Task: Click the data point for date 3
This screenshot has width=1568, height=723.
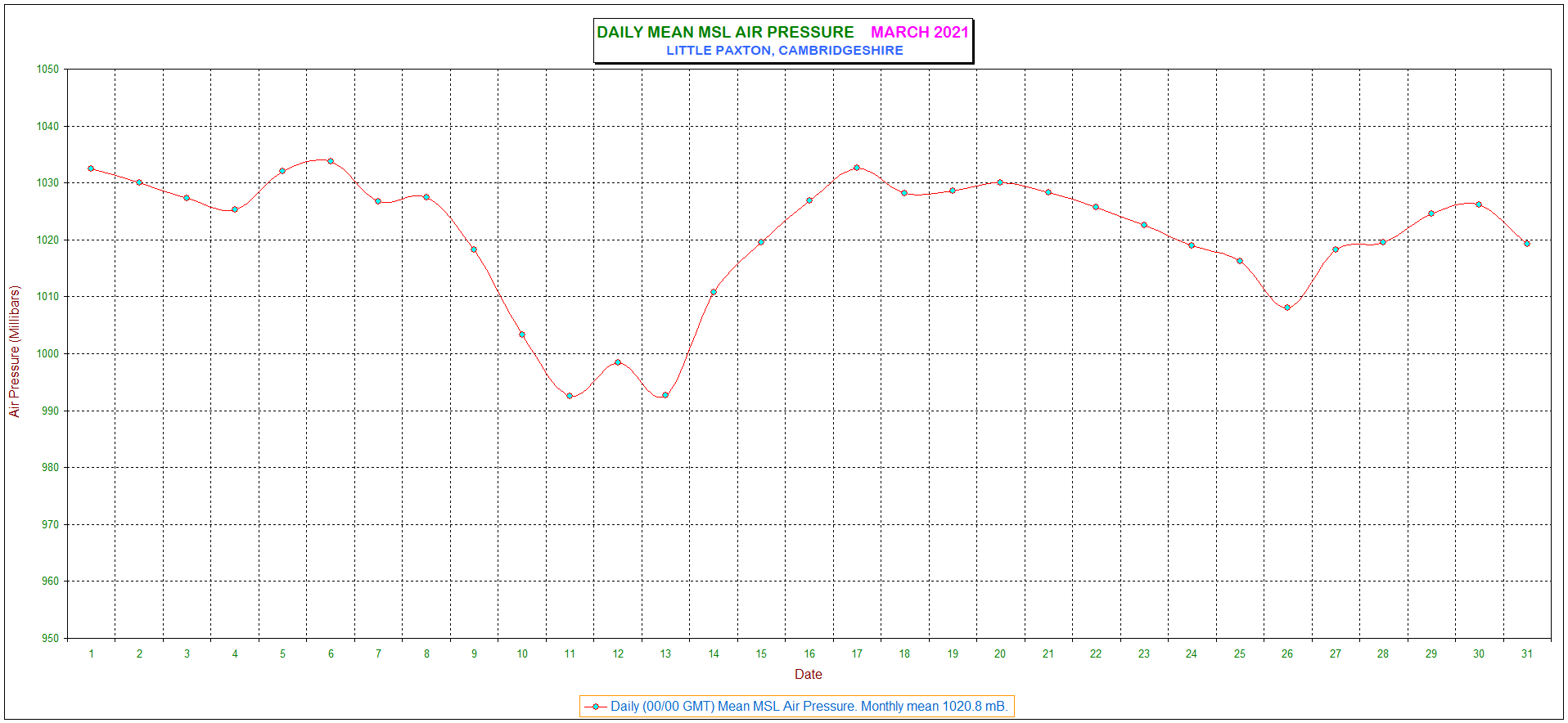Action: pos(187,198)
